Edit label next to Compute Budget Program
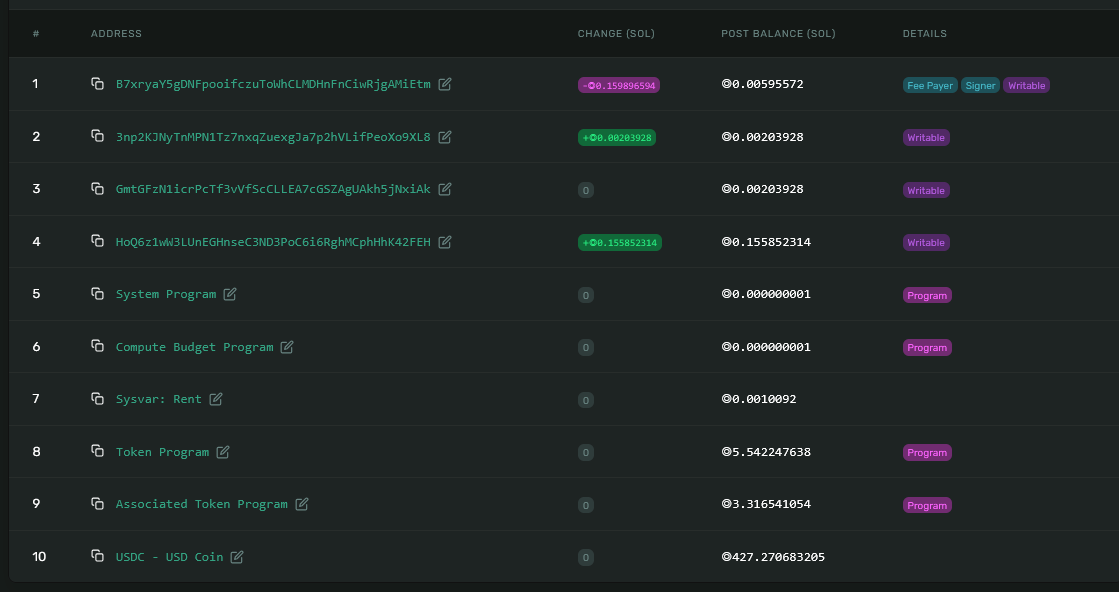The image size is (1119, 592). click(x=287, y=347)
